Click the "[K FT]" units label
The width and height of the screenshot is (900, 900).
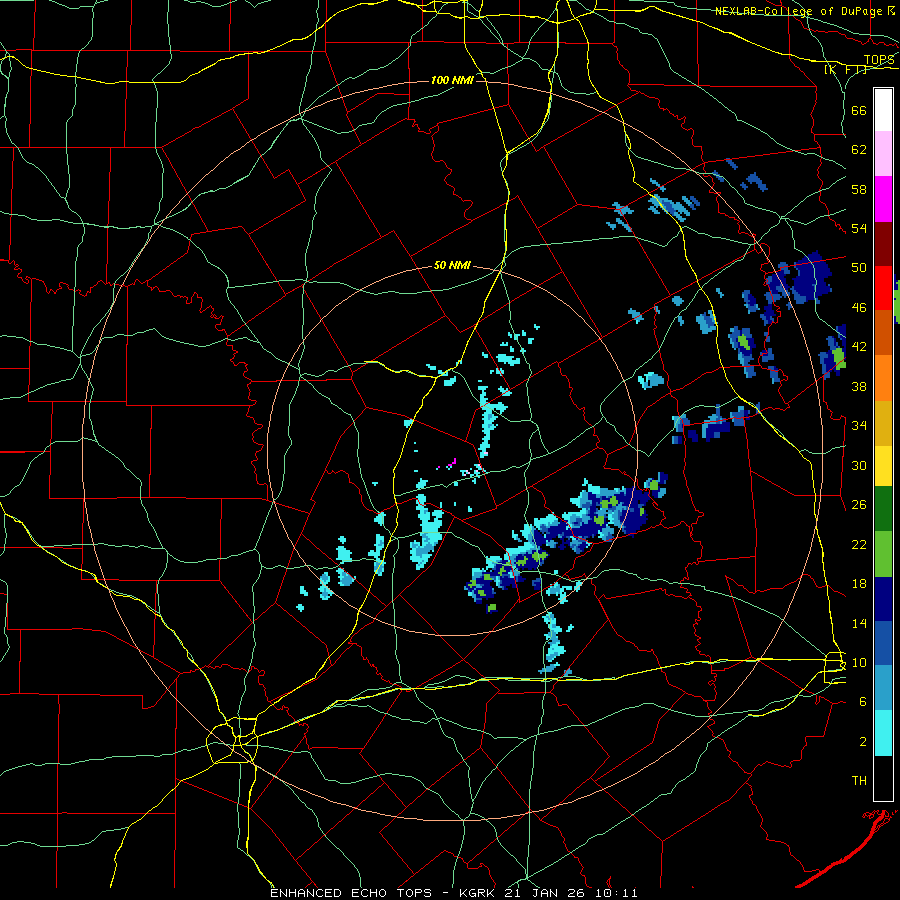[845, 69]
